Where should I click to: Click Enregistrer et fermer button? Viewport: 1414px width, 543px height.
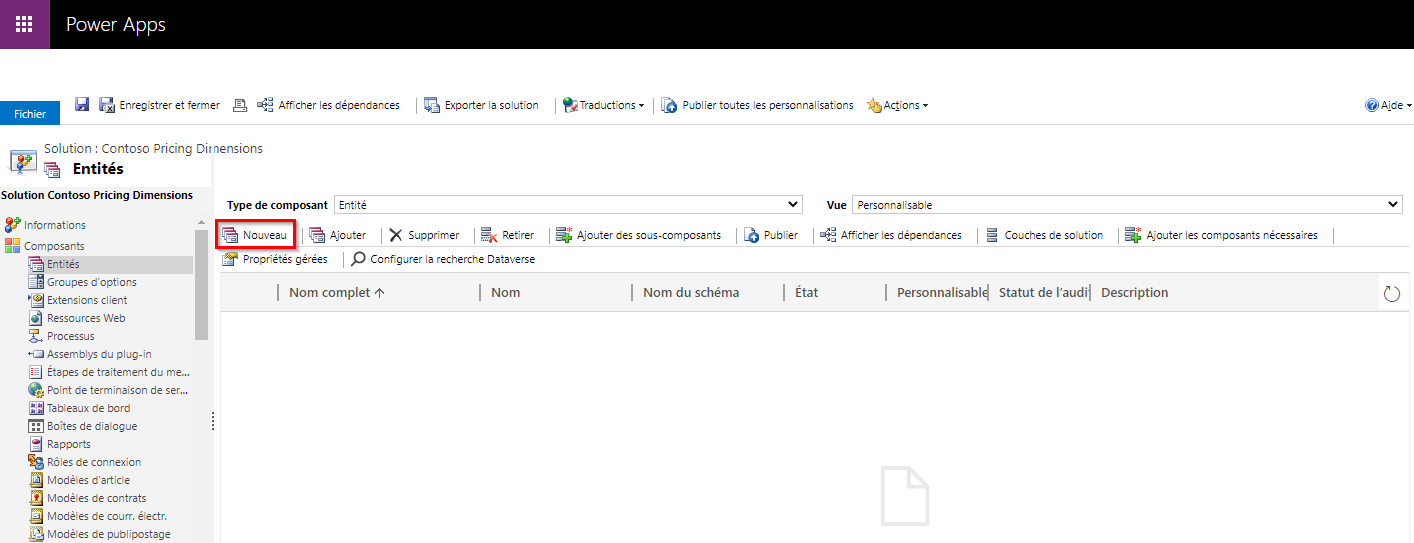[x=159, y=105]
